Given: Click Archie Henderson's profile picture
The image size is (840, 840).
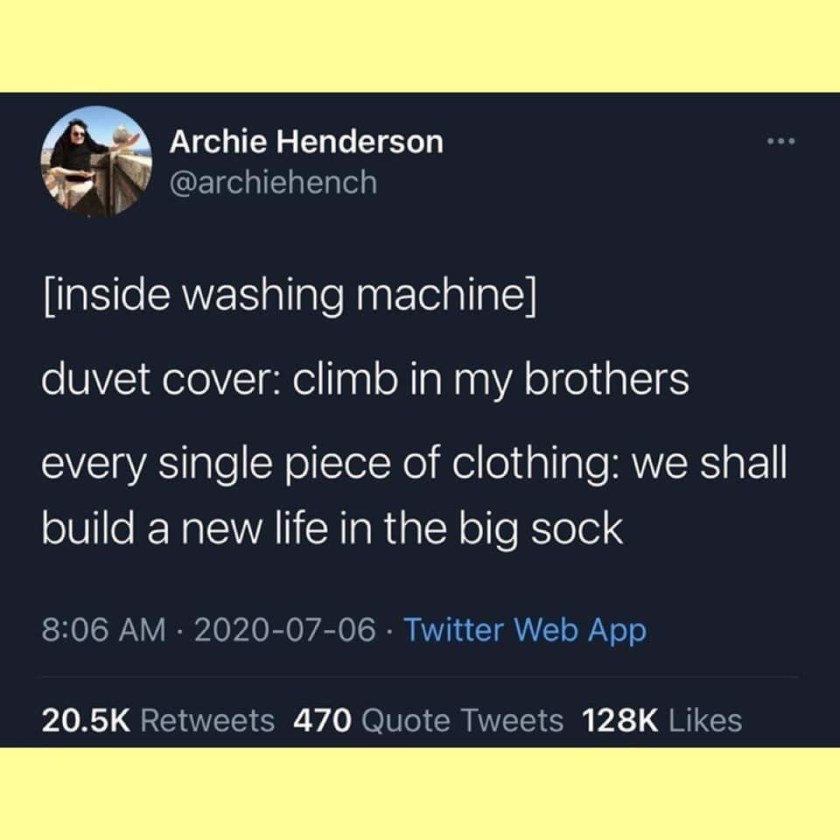Looking at the screenshot, I should 96,161.
